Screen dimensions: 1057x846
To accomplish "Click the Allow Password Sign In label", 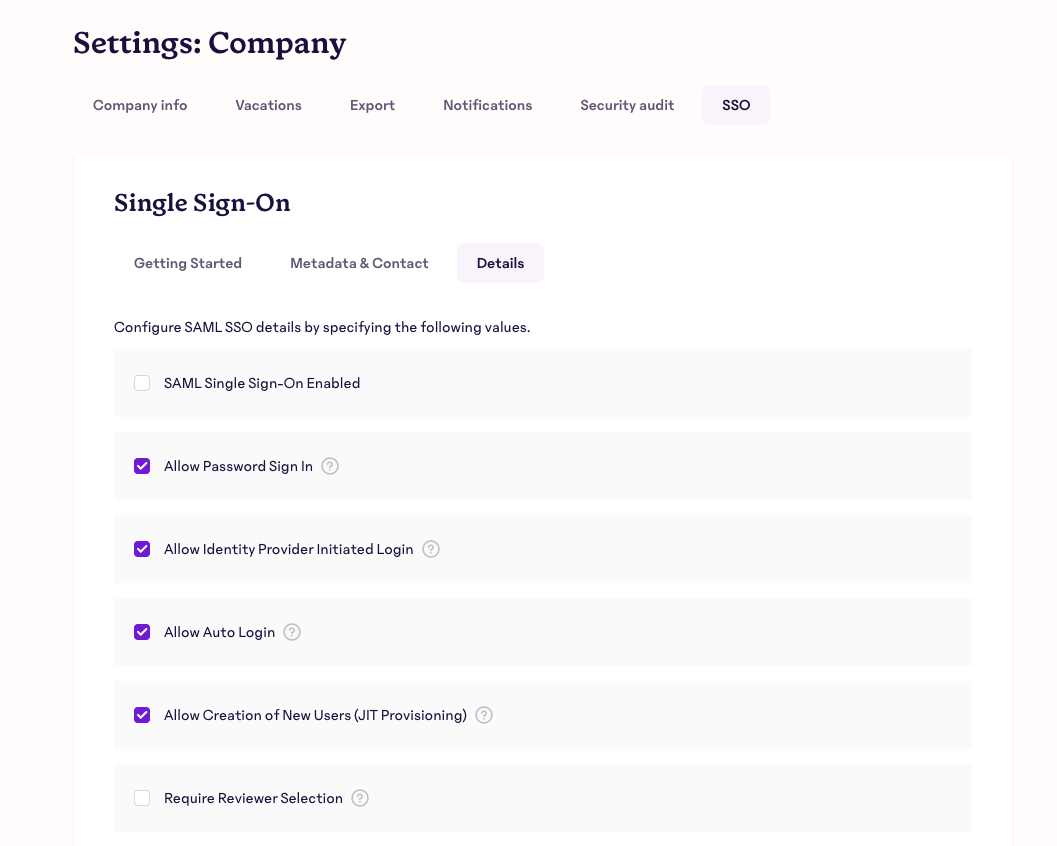I will coord(238,466).
